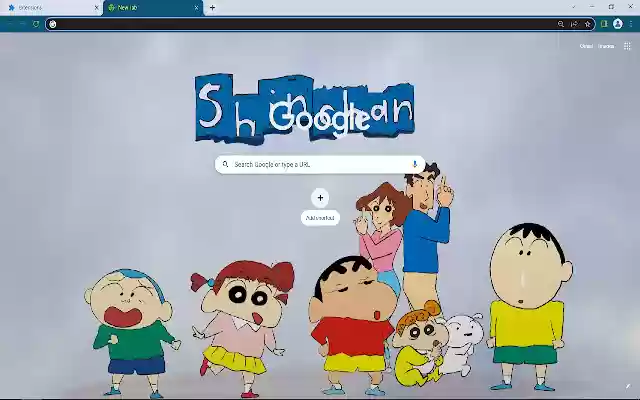The width and height of the screenshot is (640, 400).
Task: Switch to the Extensions tab
Action: pyautogui.click(x=51, y=8)
